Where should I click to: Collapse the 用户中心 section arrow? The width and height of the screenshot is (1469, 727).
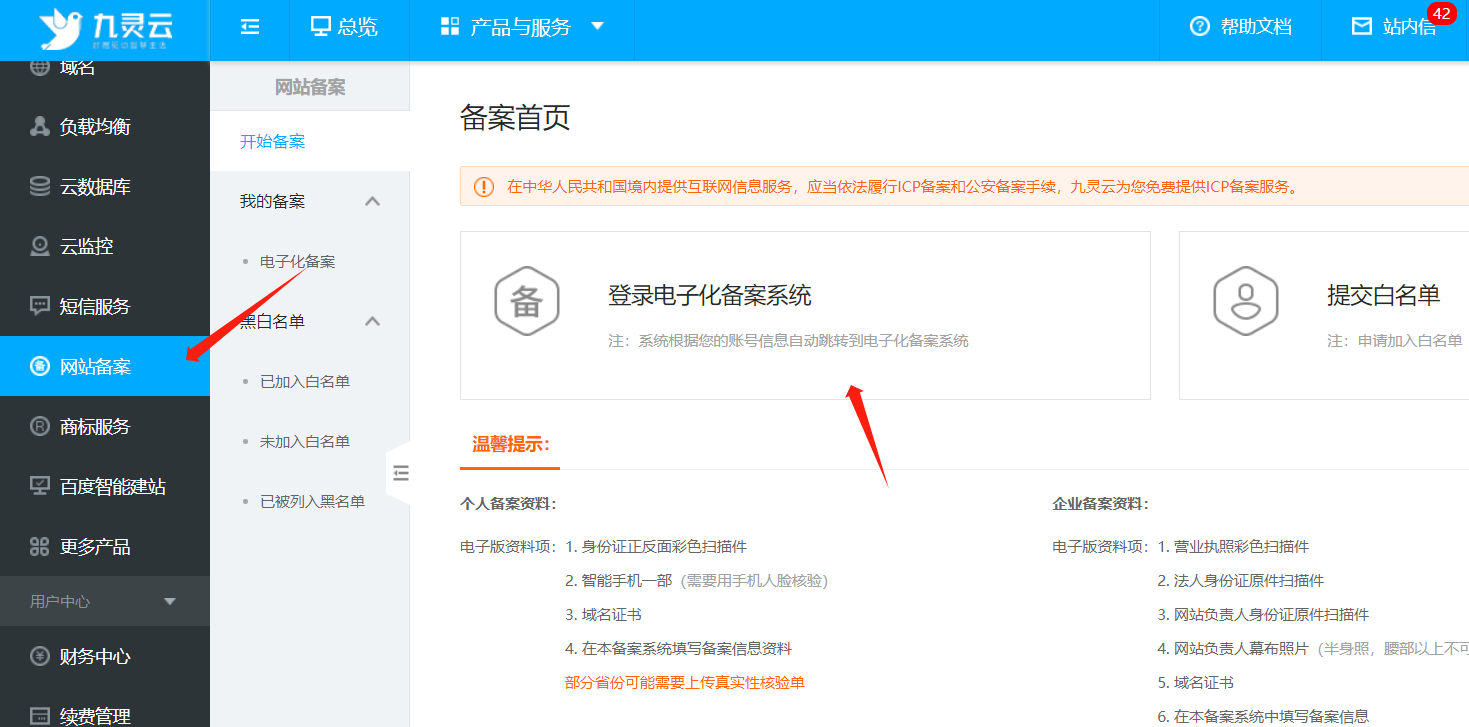coord(170,601)
